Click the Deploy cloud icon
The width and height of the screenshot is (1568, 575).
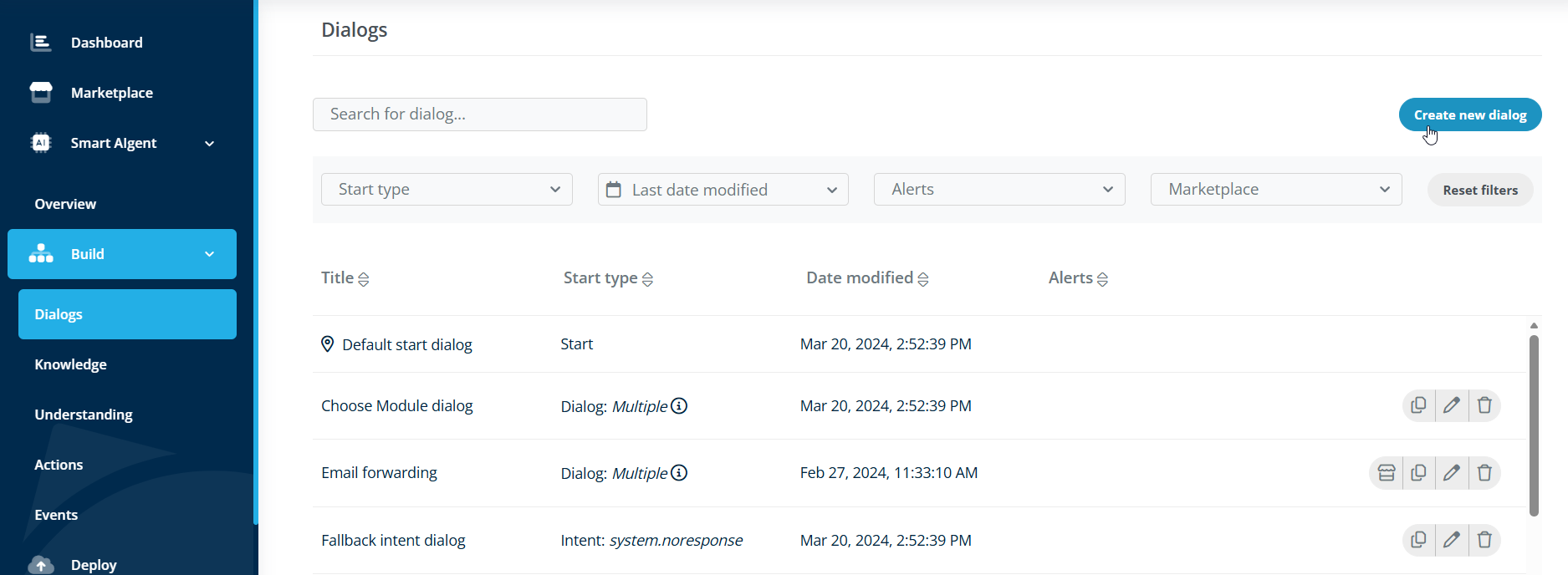click(x=41, y=564)
